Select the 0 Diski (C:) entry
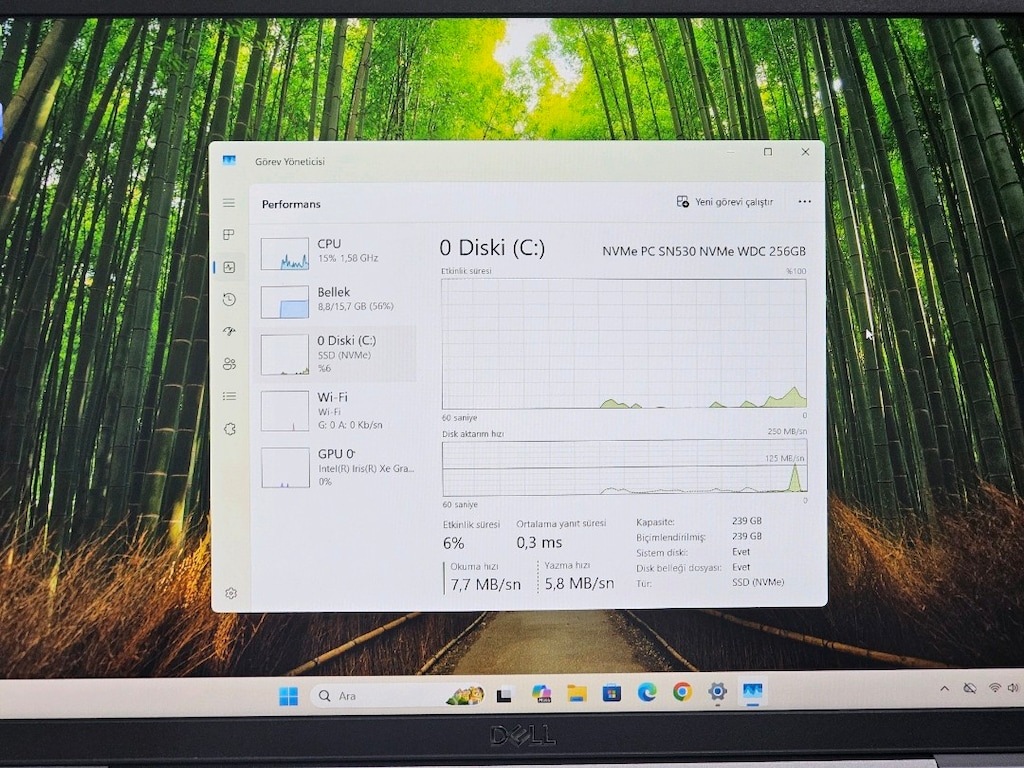 (x=337, y=354)
